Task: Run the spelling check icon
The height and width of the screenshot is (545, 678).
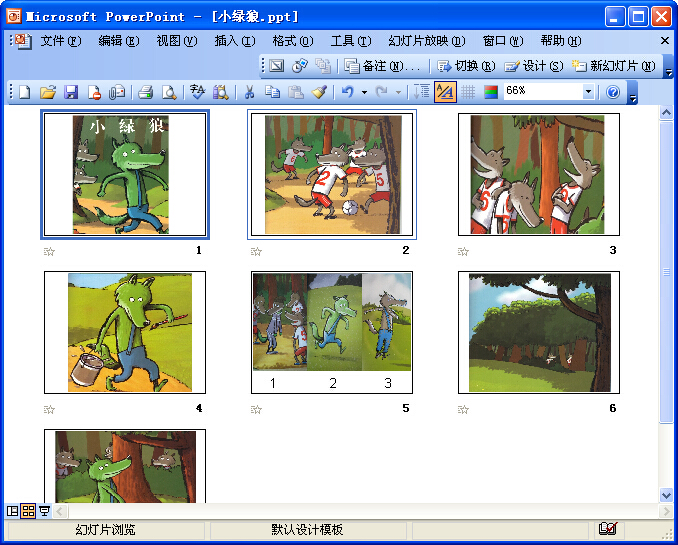Action: tap(197, 92)
